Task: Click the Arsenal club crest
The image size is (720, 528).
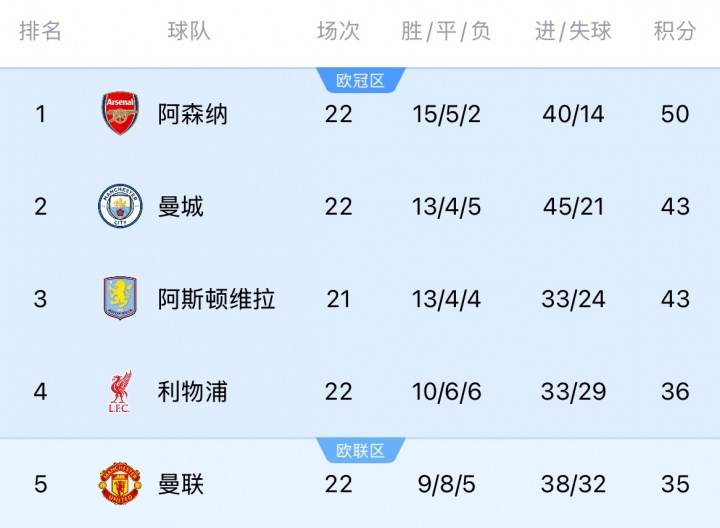Action: (x=121, y=114)
